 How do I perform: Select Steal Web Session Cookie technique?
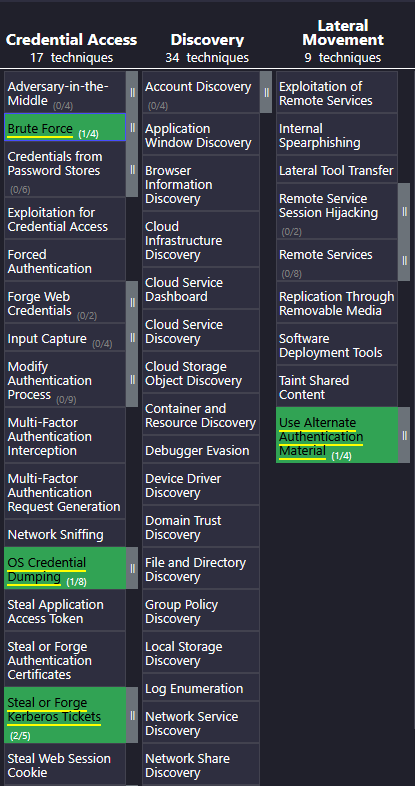coord(65,764)
